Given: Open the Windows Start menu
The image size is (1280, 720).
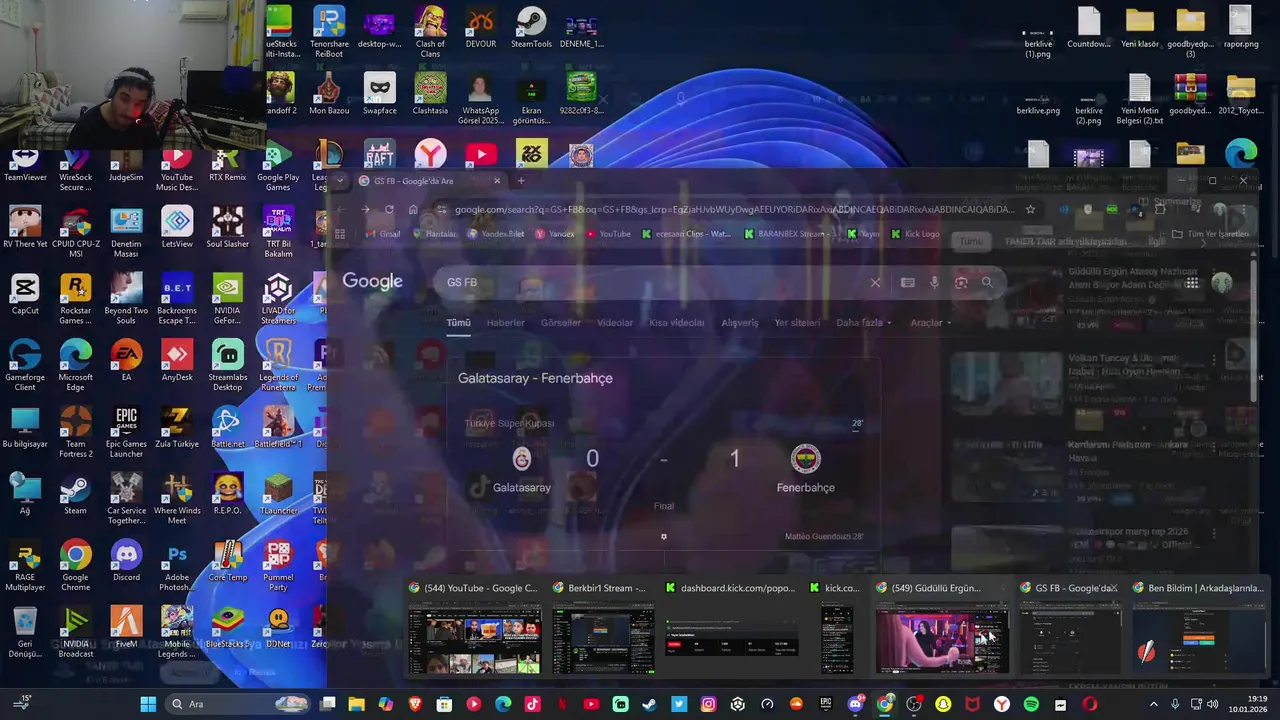Looking at the screenshot, I should pyautogui.click(x=148, y=704).
